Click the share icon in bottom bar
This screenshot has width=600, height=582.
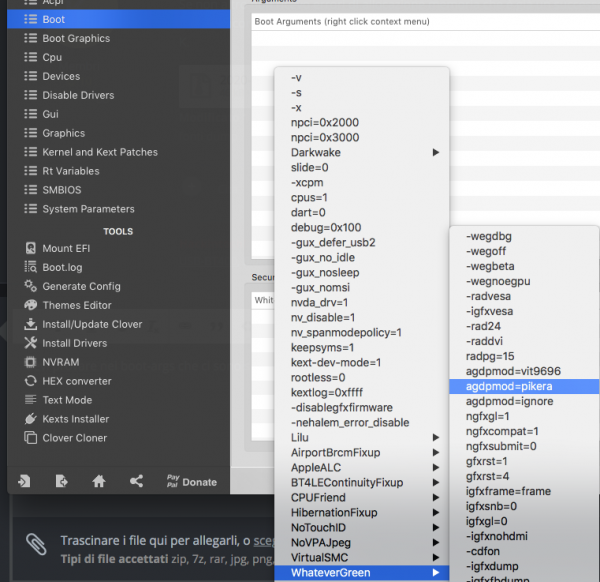point(136,481)
